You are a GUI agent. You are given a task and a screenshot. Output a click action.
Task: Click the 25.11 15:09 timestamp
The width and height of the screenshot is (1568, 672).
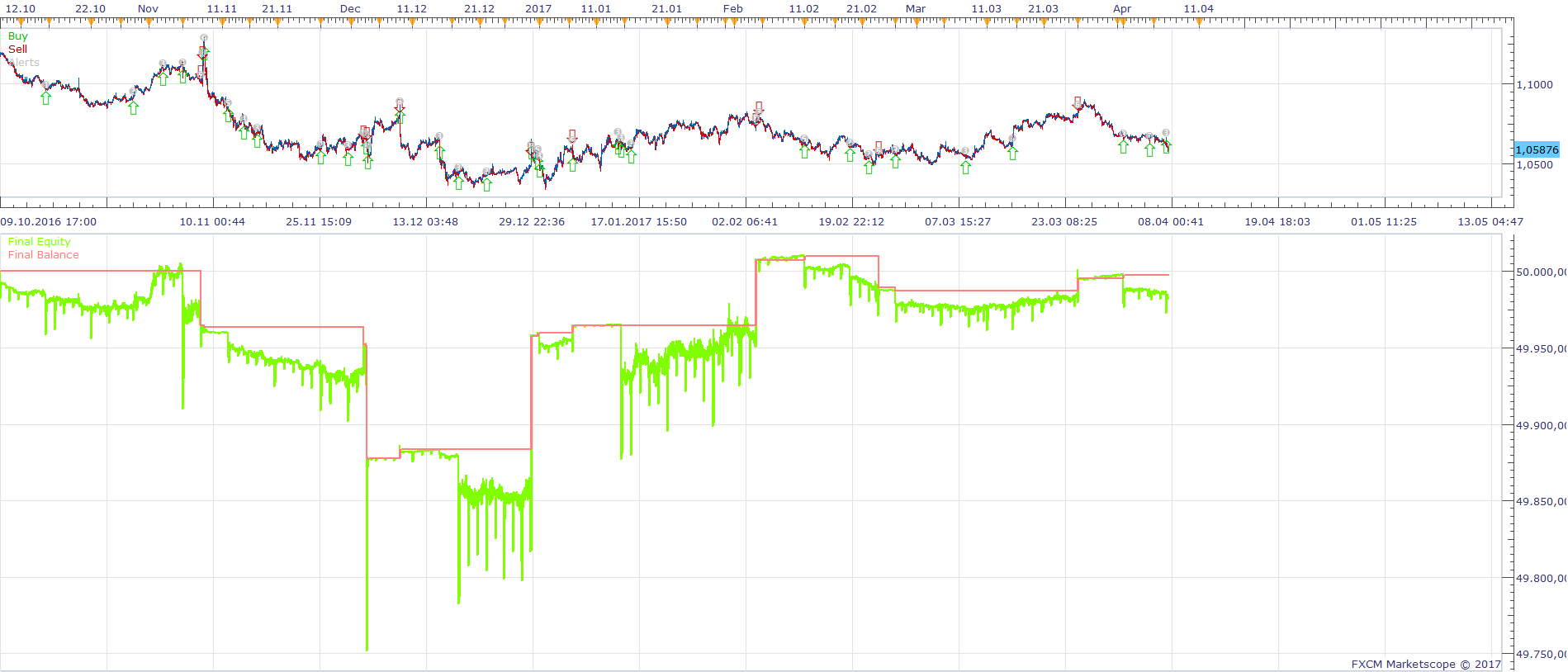pos(319,221)
